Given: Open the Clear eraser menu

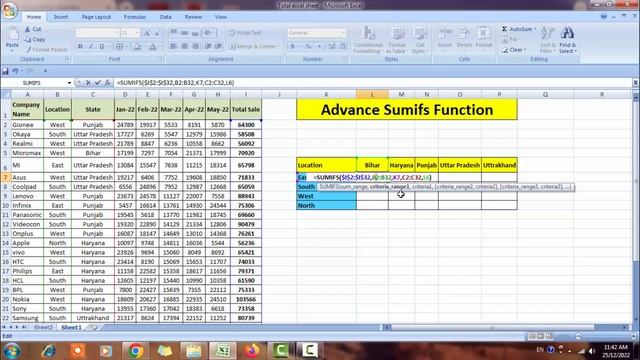Looking at the screenshot, I should tap(514, 50).
